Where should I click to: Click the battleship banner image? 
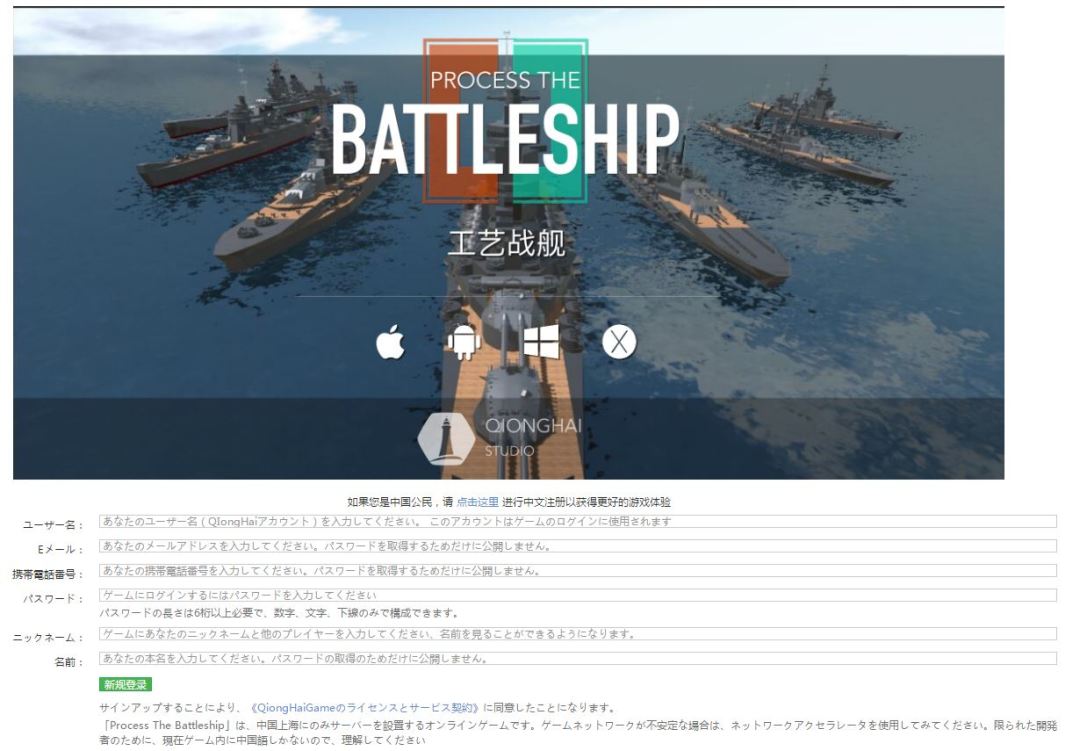(508, 243)
